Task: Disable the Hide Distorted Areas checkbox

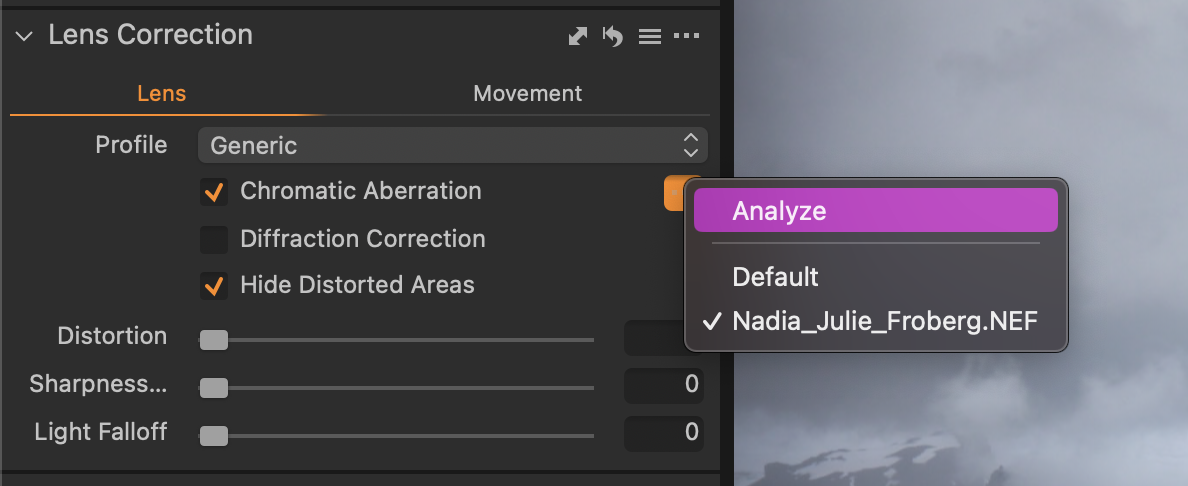Action: tap(214, 286)
